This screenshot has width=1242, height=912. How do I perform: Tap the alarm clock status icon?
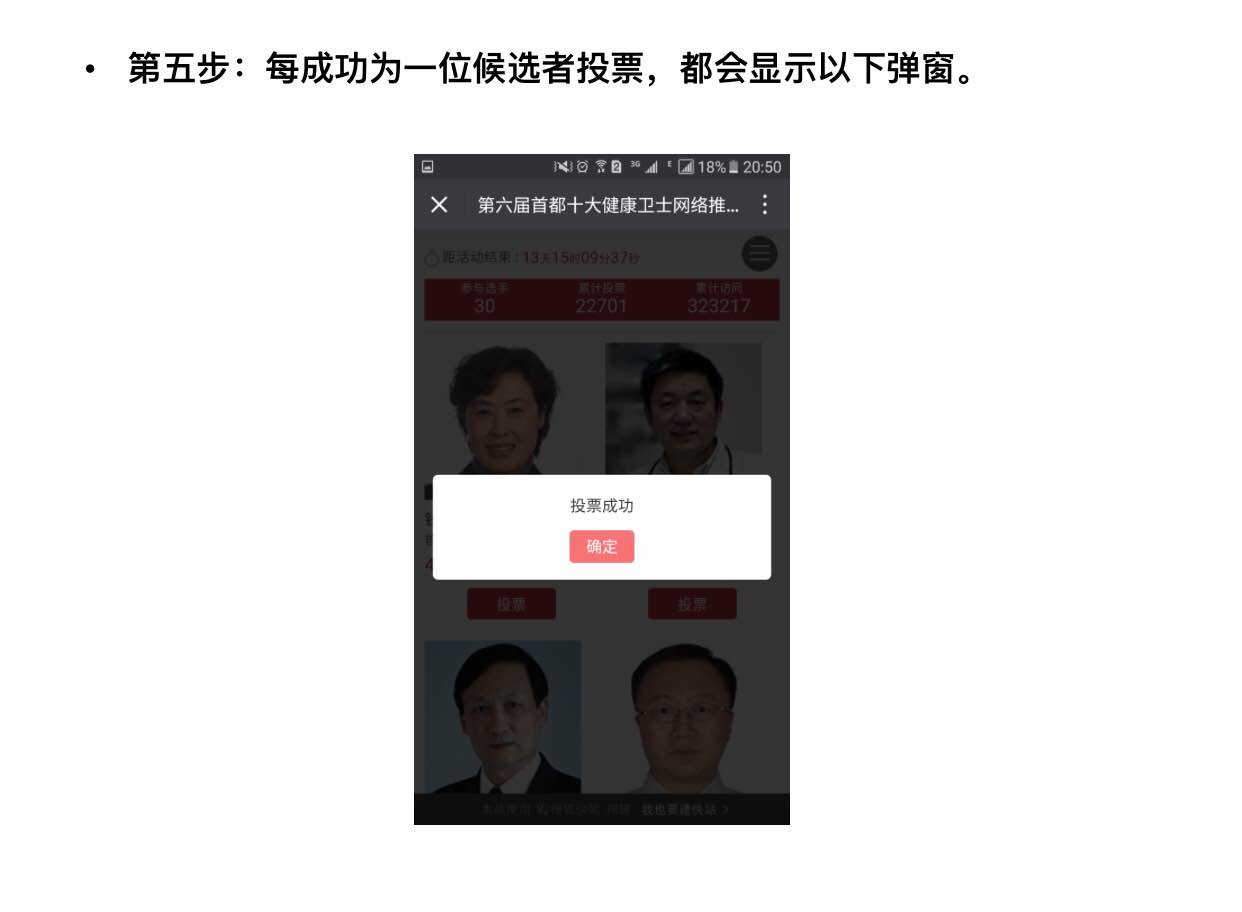point(582,166)
